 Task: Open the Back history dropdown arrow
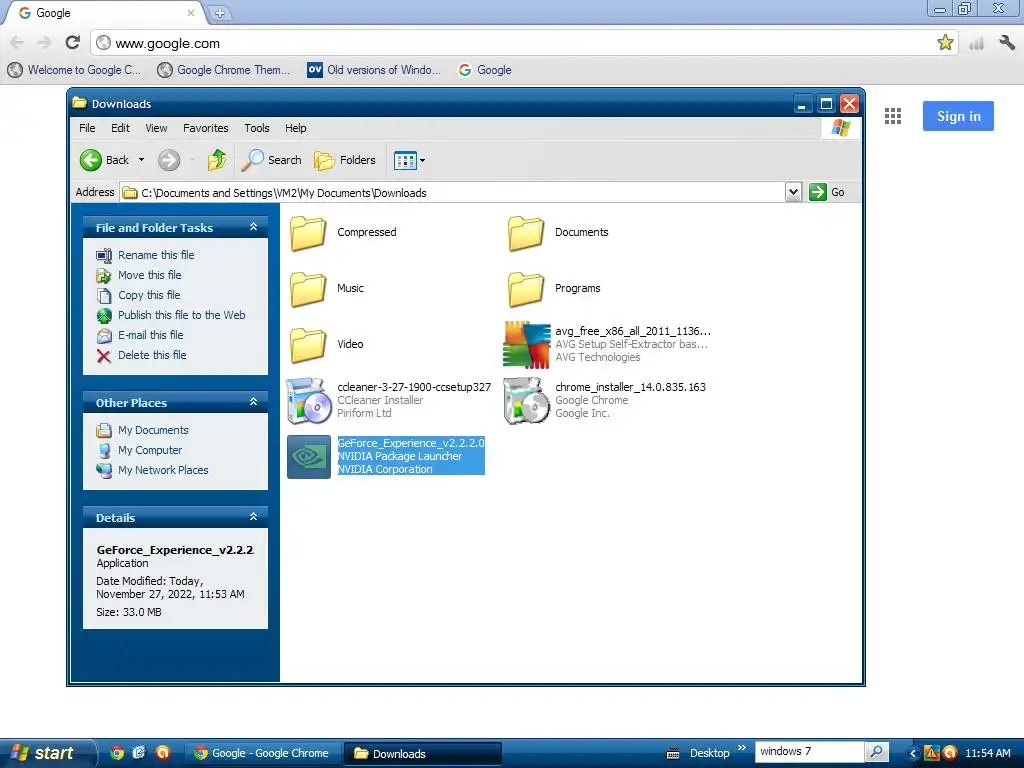coord(141,160)
